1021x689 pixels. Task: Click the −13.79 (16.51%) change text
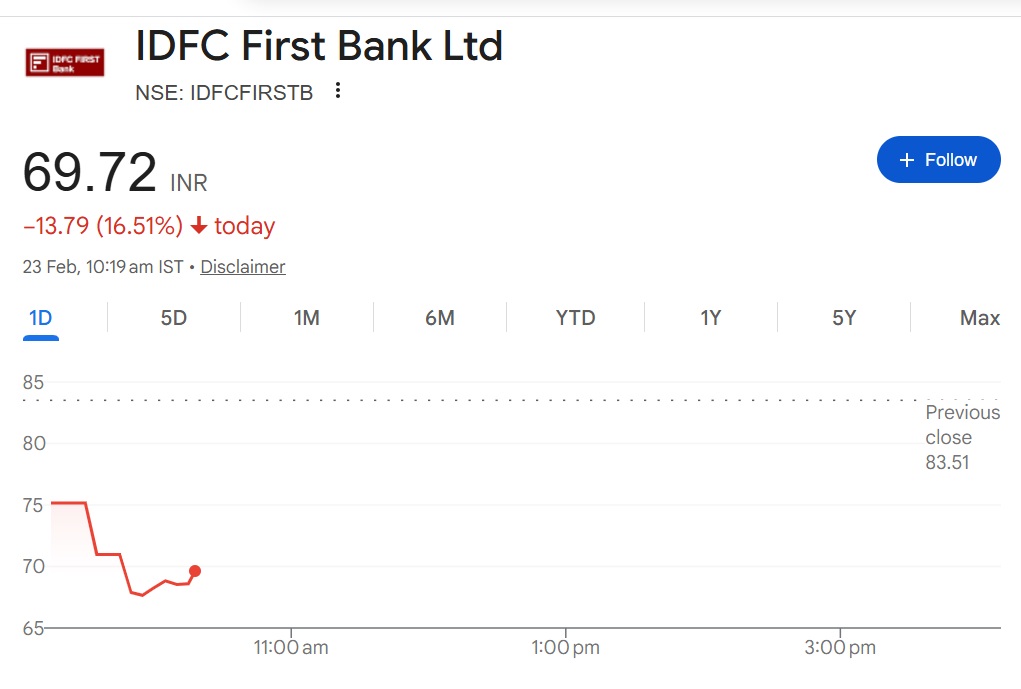pos(103,226)
